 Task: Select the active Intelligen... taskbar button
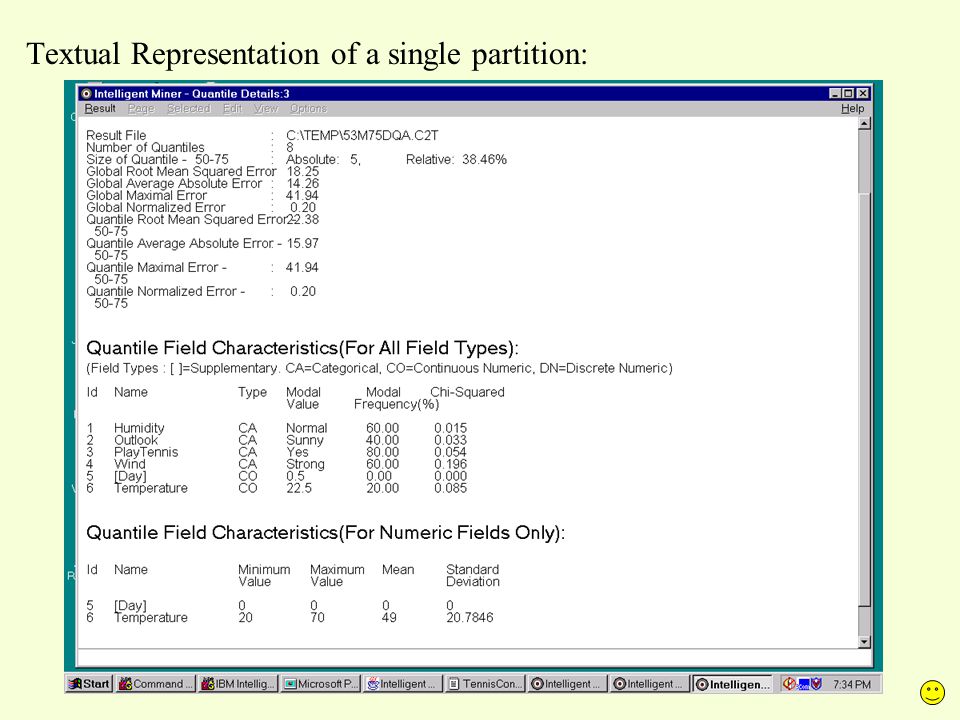click(733, 684)
